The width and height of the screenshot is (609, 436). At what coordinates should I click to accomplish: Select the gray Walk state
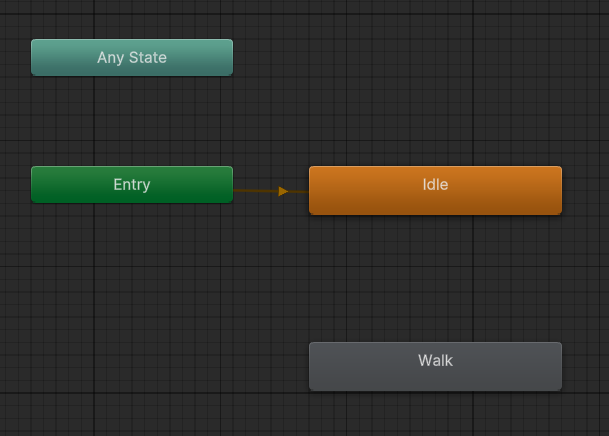click(x=435, y=366)
